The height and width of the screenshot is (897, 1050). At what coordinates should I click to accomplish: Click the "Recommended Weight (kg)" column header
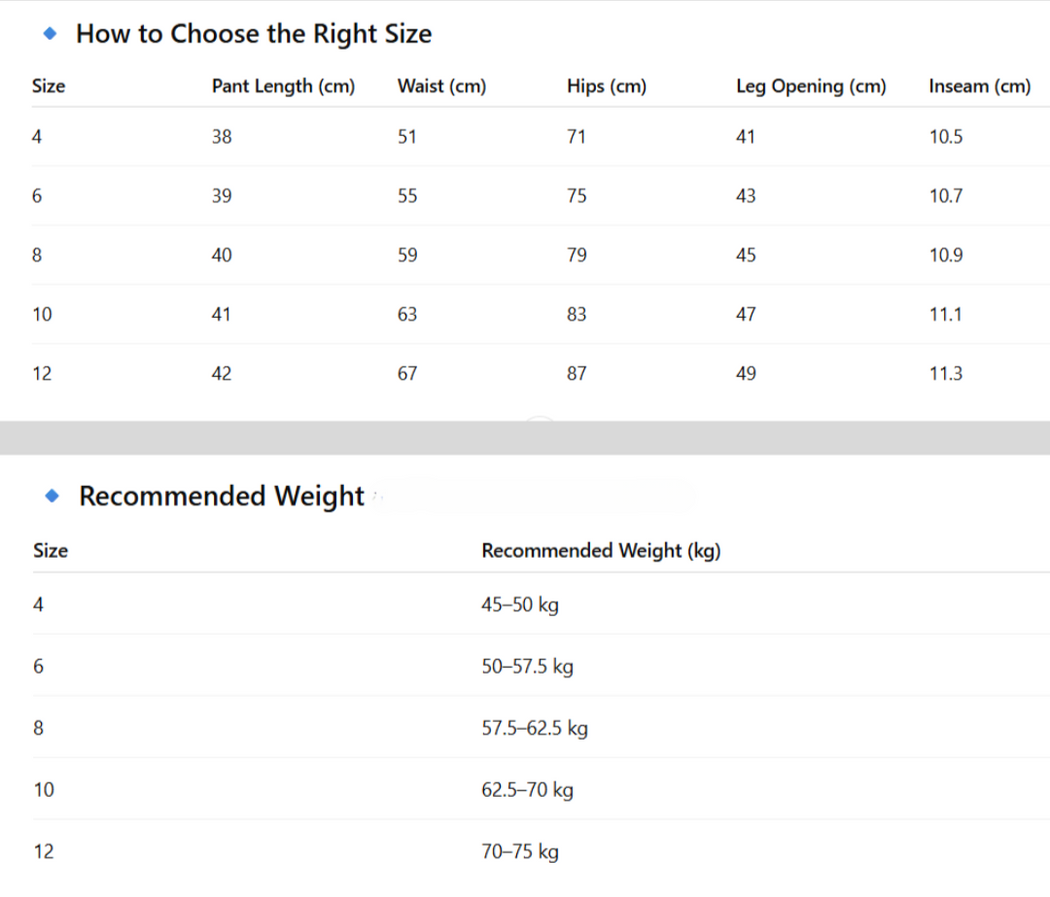click(601, 551)
